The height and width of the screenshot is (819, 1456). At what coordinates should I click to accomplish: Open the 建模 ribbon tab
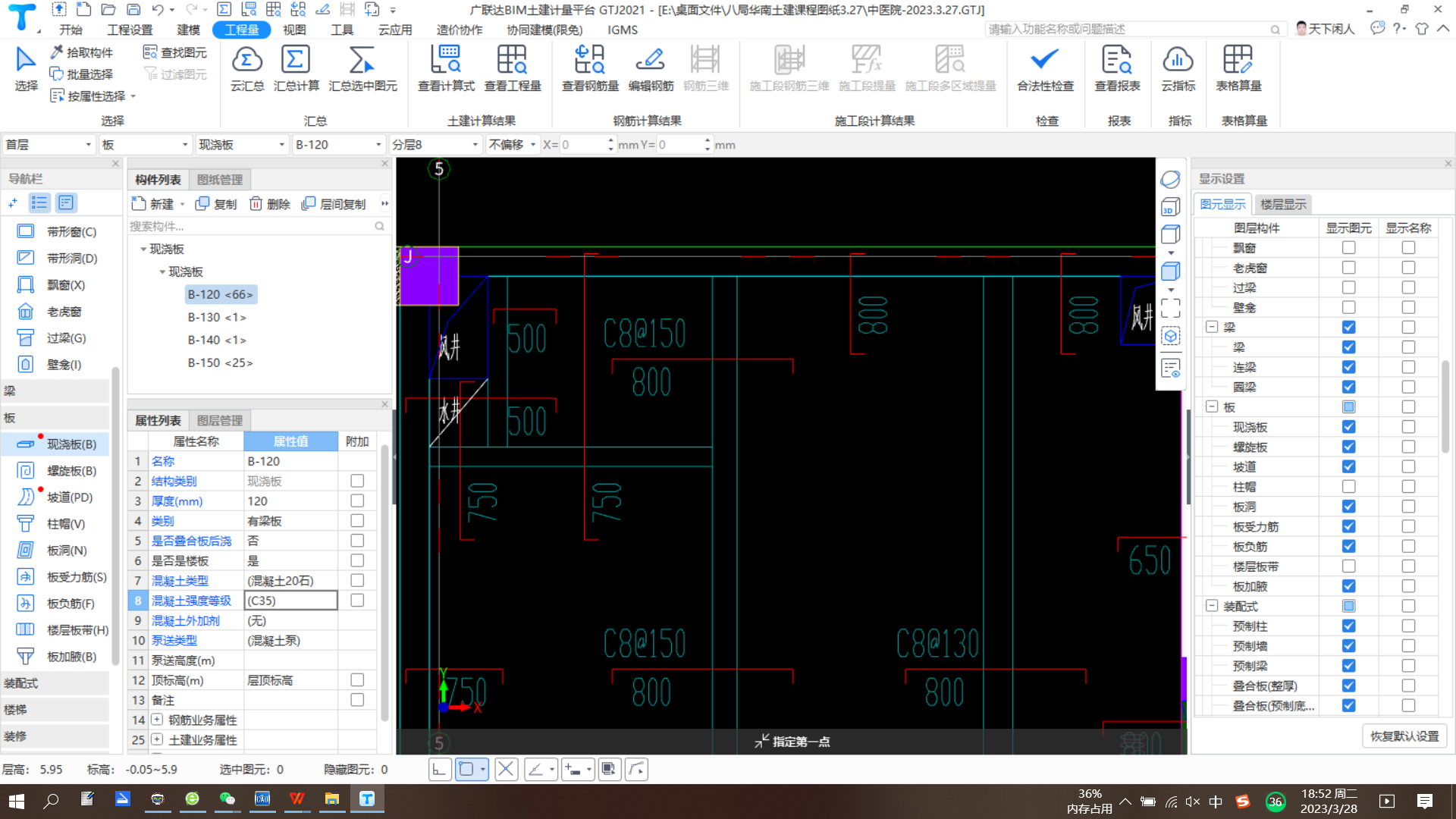pyautogui.click(x=188, y=30)
